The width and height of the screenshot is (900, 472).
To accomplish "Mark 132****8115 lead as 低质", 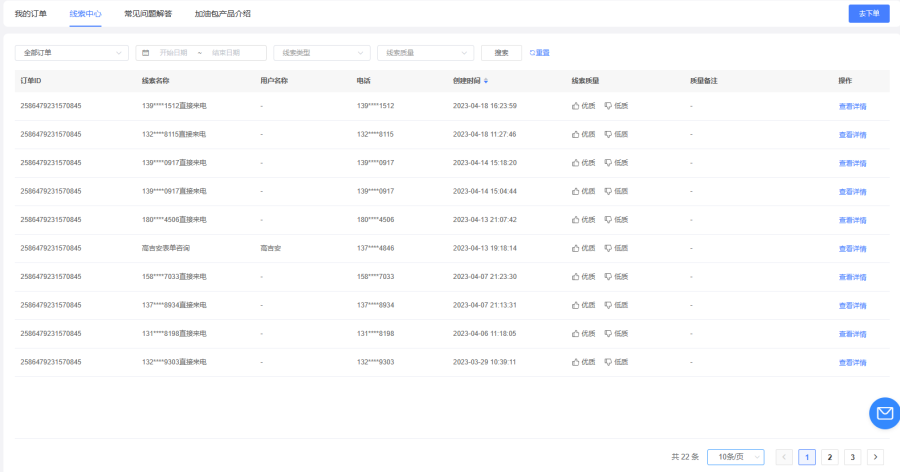I will coord(616,134).
